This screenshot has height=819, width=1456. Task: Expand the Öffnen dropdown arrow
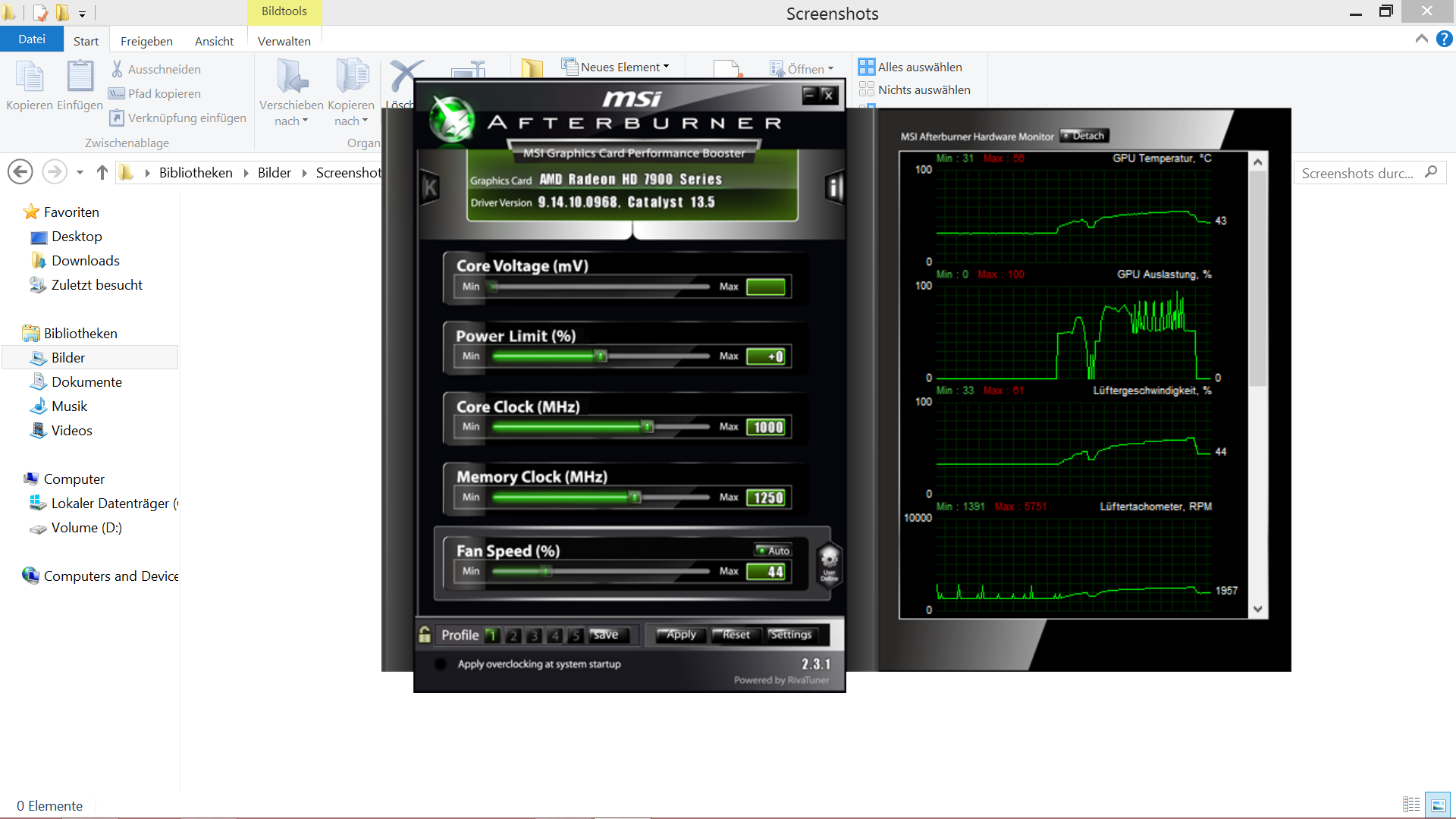(831, 69)
